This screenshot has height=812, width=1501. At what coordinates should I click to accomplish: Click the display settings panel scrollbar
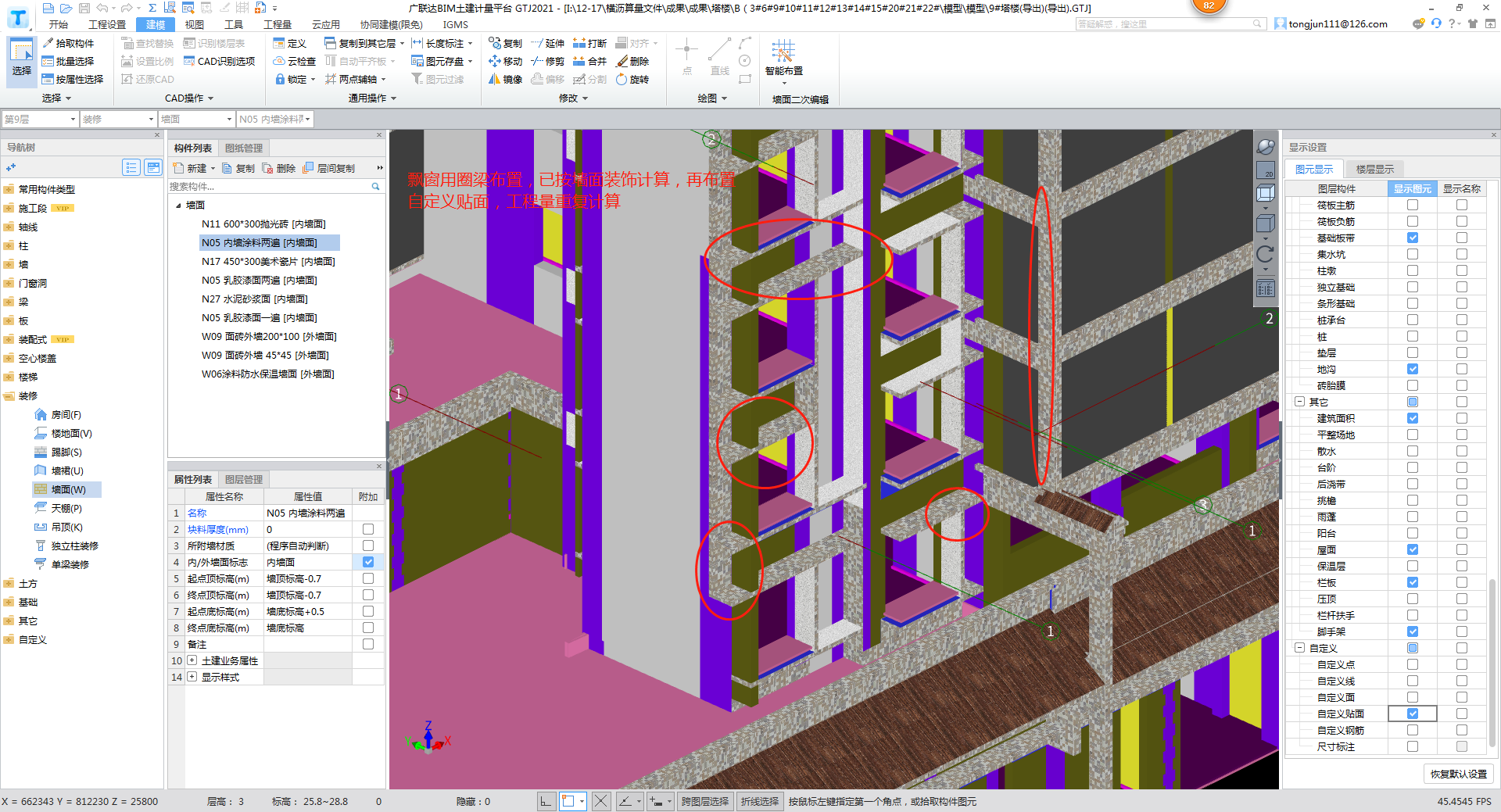[1492, 664]
